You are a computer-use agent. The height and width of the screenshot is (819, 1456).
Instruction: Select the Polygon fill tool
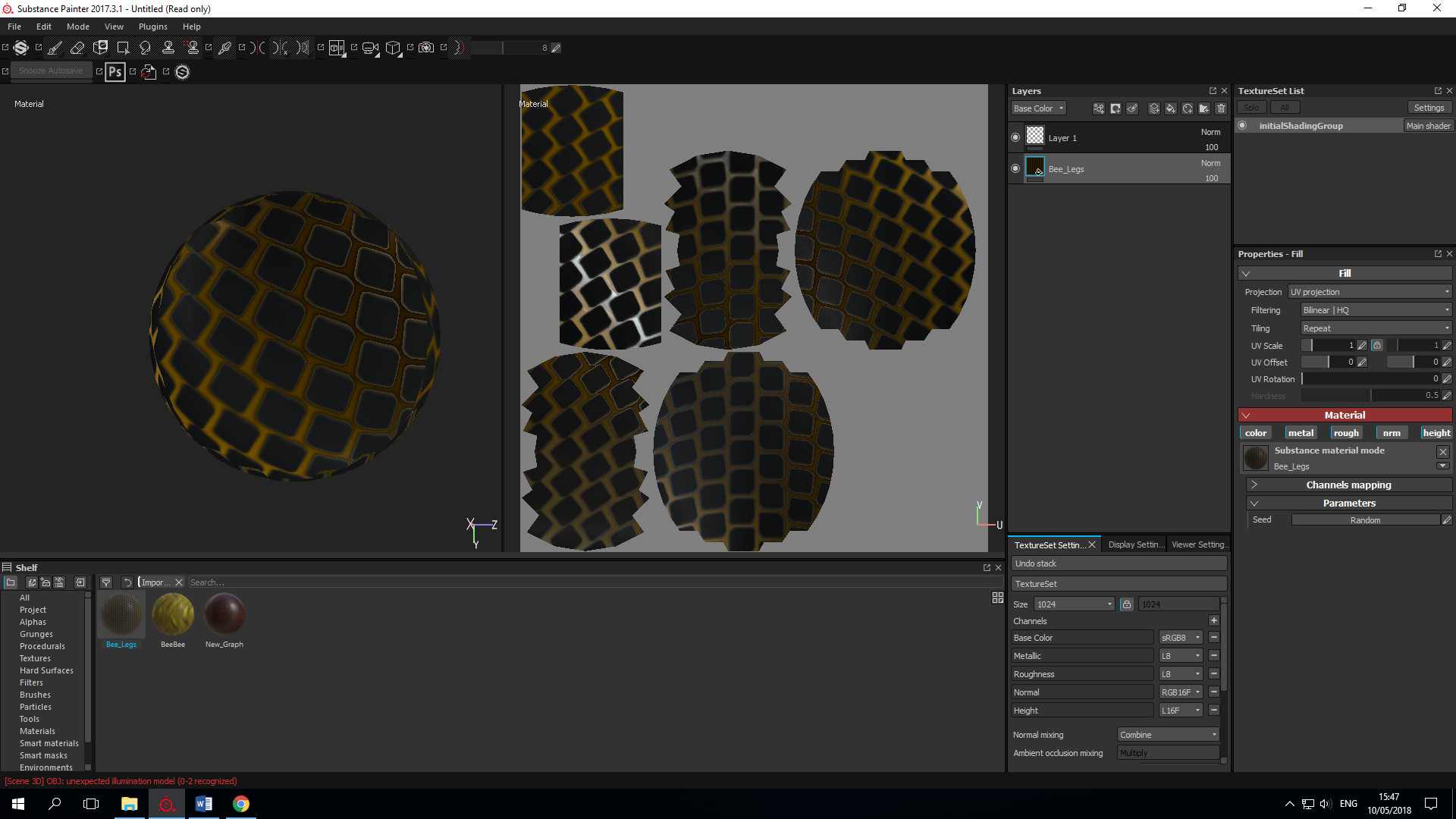point(123,48)
